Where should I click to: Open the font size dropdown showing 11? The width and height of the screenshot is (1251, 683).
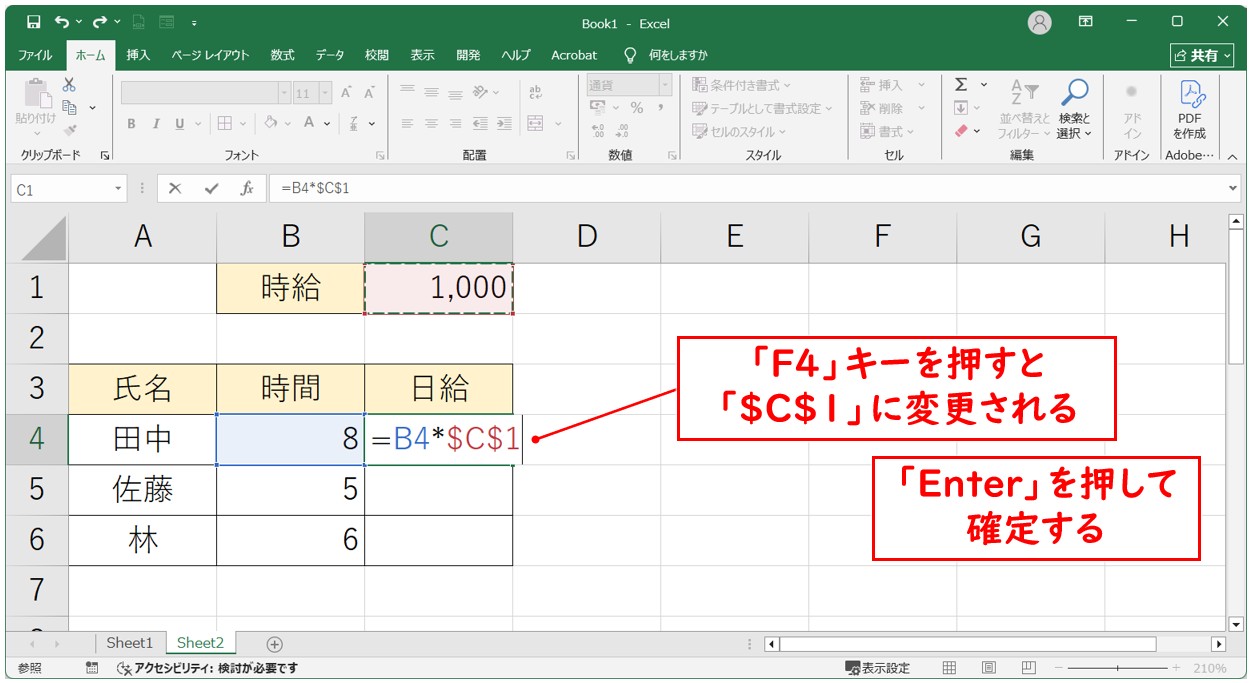pos(324,92)
